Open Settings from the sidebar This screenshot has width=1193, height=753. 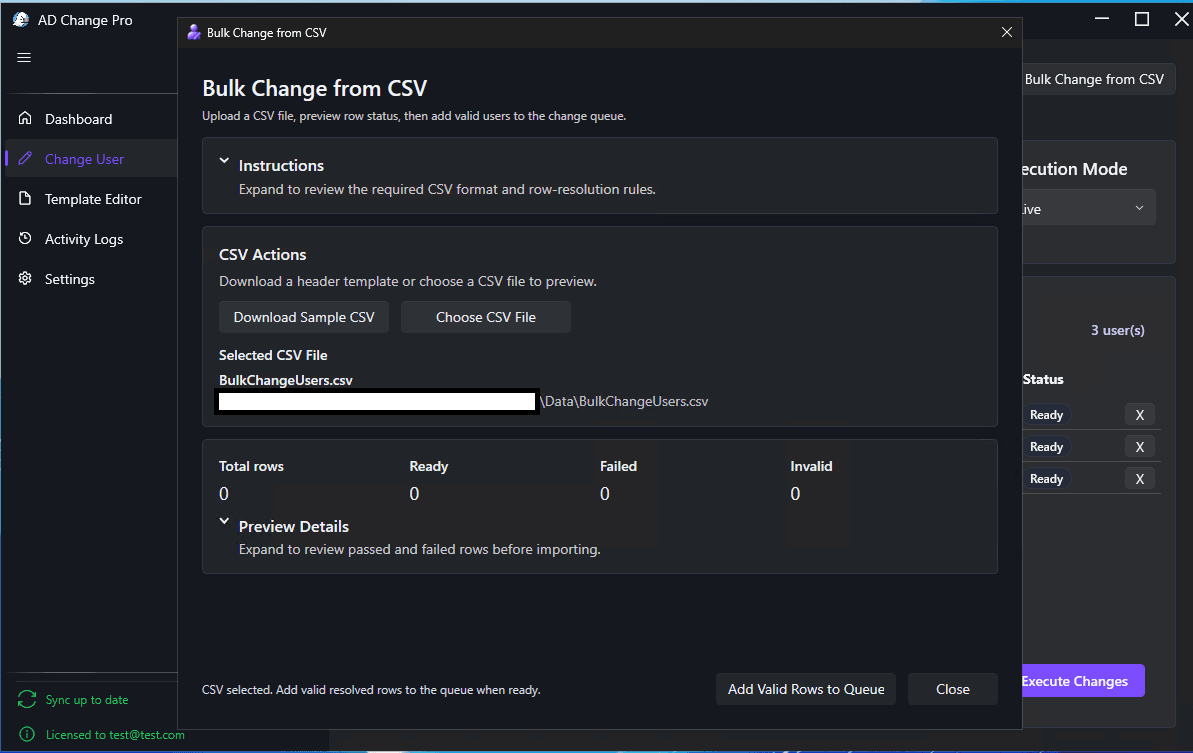[70, 279]
